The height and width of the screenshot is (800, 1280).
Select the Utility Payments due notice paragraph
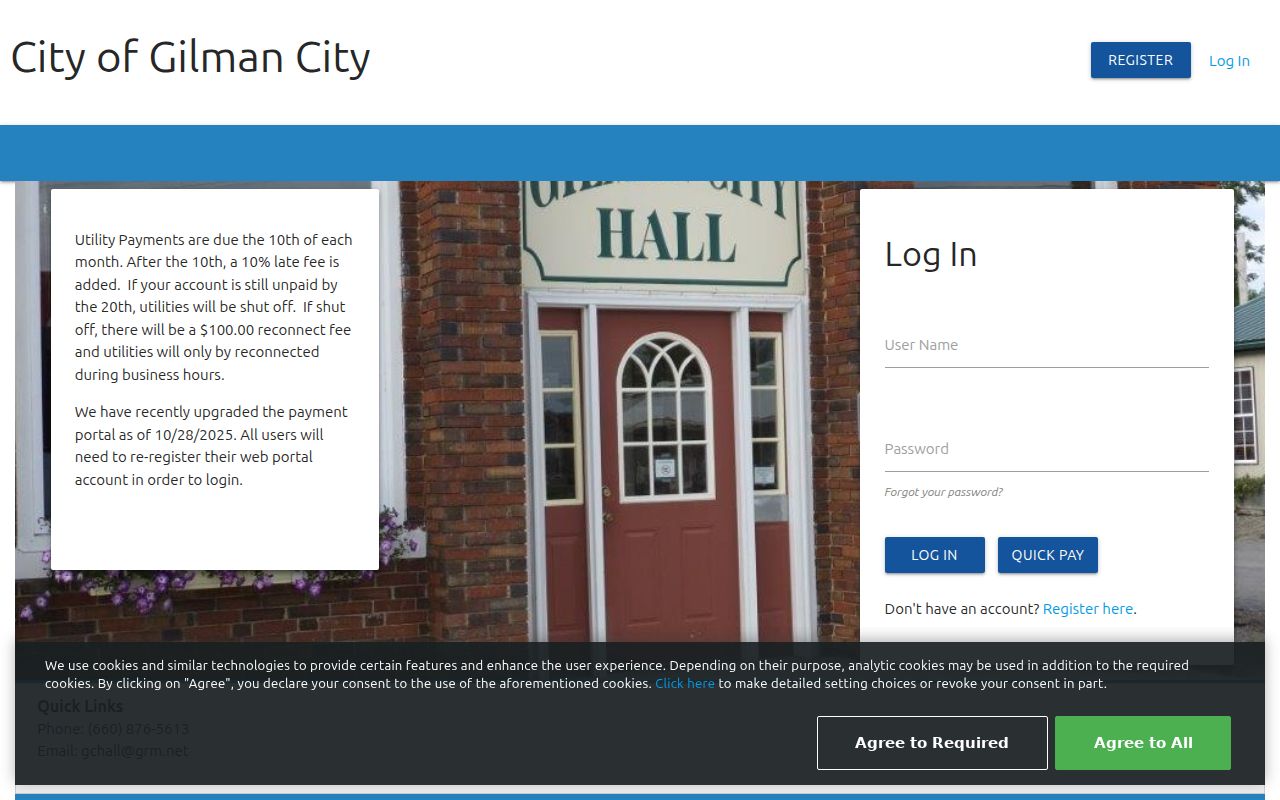point(214,307)
